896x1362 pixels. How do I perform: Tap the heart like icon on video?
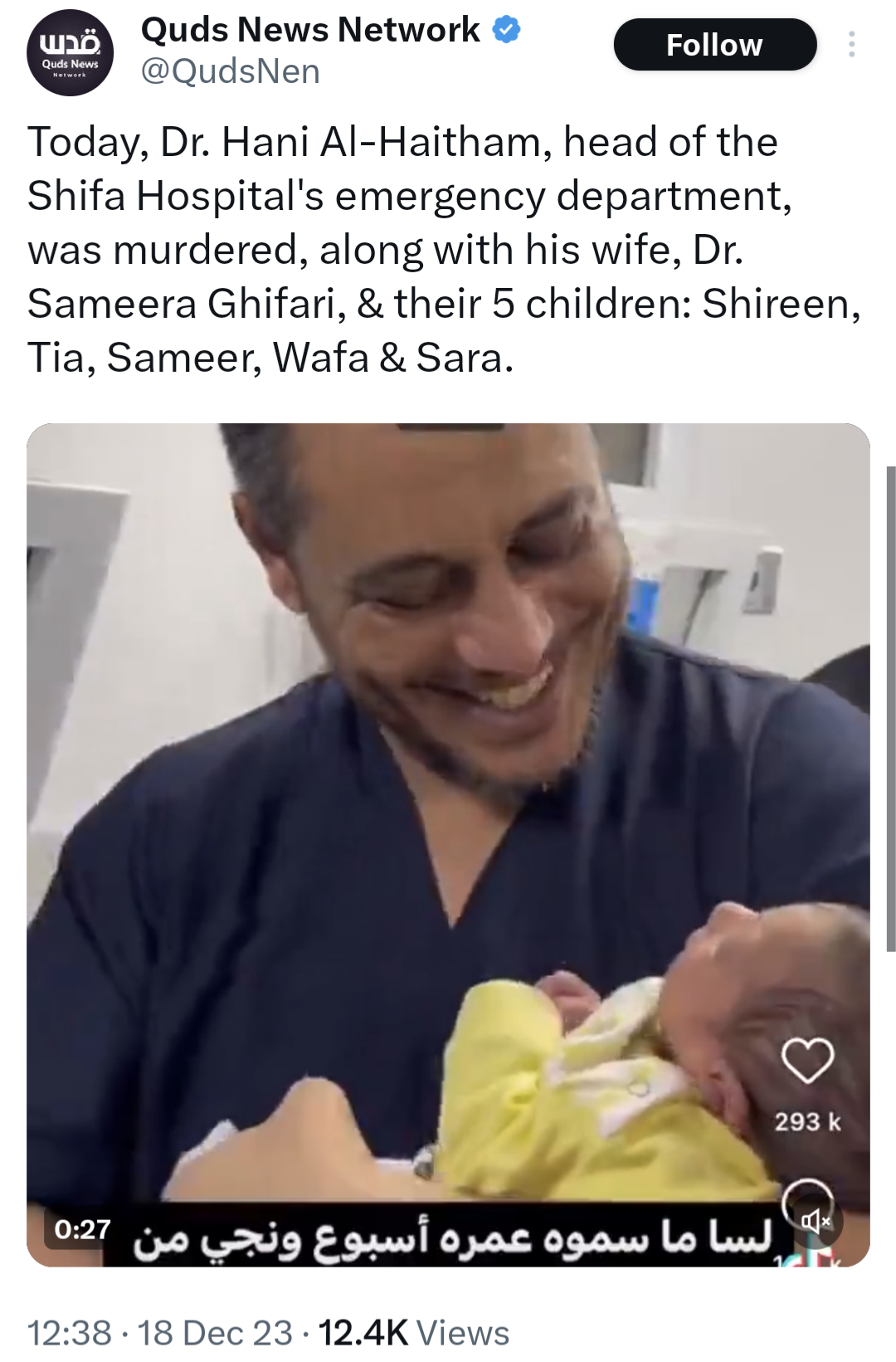[x=807, y=1060]
